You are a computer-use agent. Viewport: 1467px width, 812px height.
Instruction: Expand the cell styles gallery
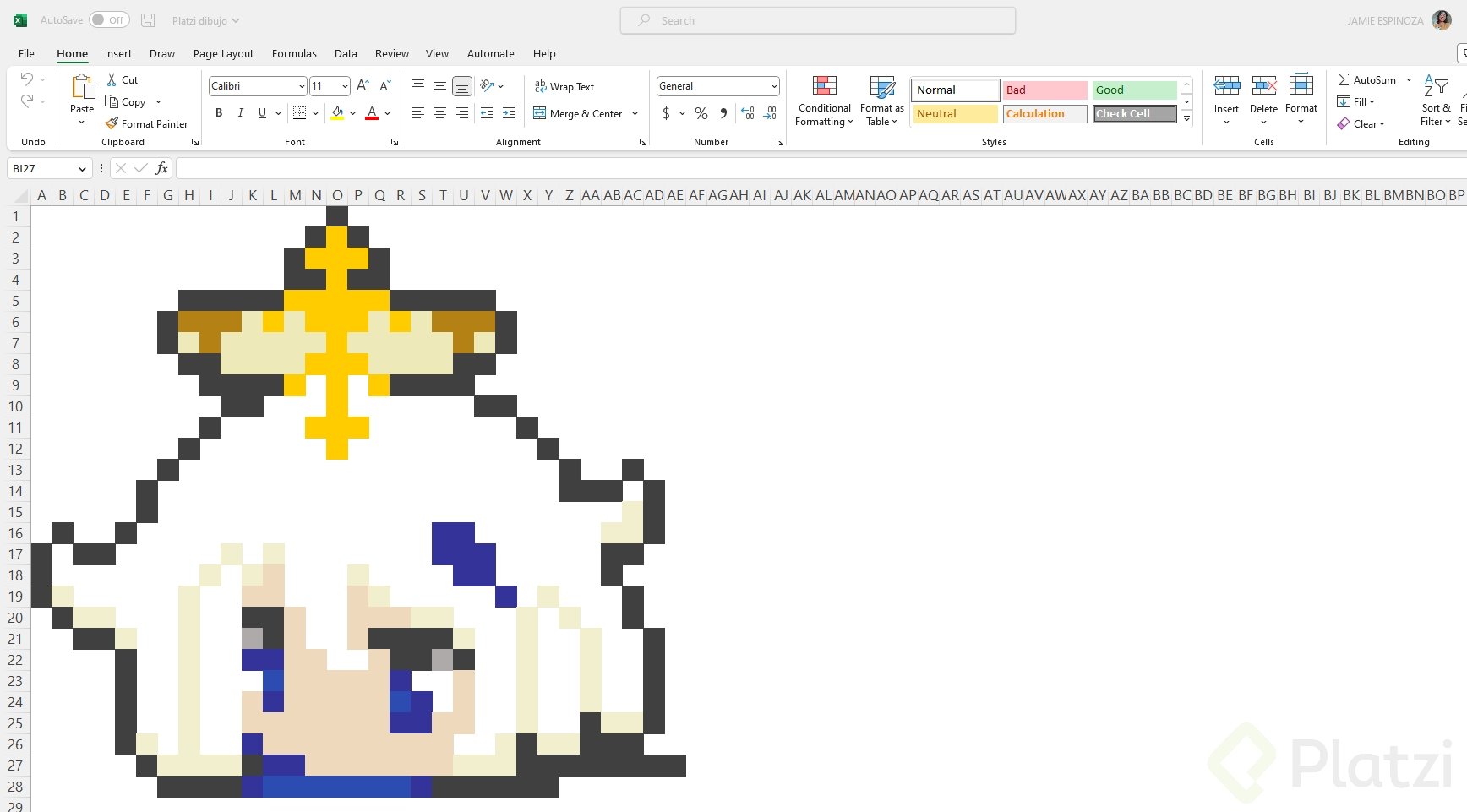click(x=1186, y=119)
